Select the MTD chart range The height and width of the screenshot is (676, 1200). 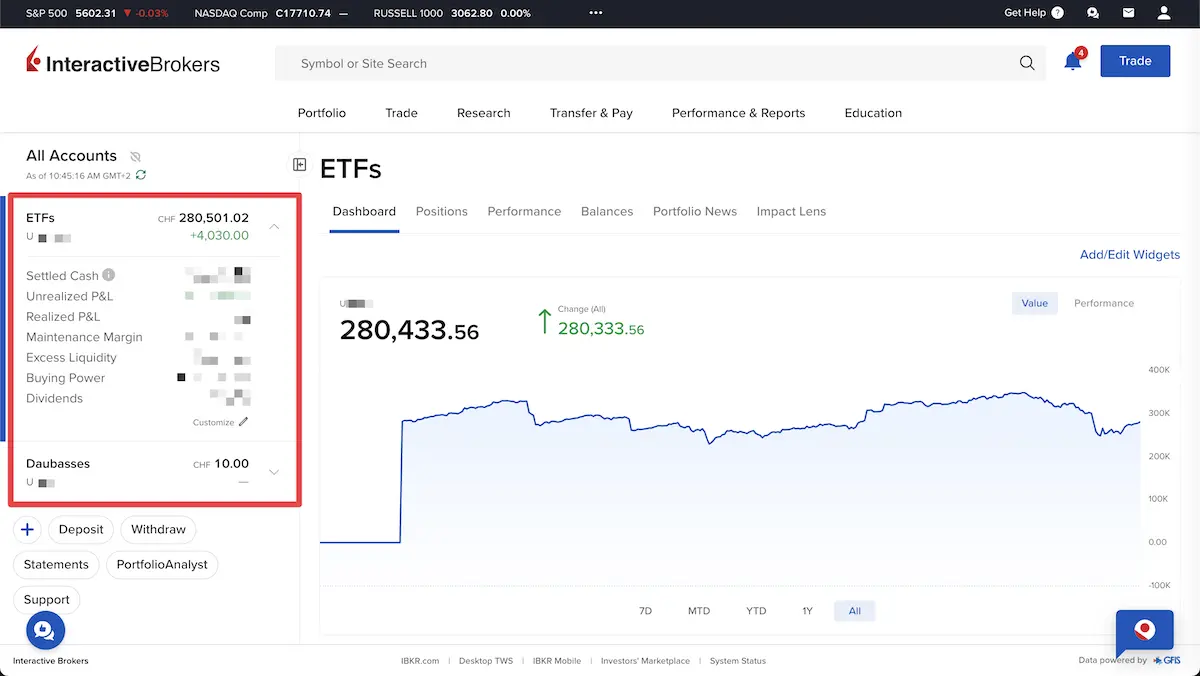tap(699, 611)
